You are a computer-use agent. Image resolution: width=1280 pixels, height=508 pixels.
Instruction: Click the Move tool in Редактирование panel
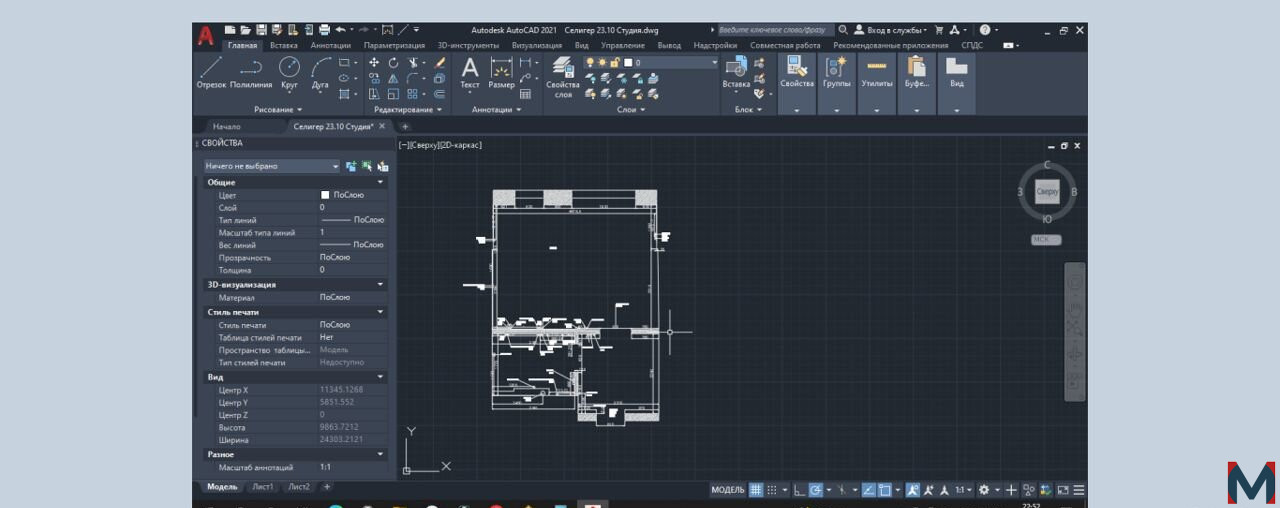(374, 62)
